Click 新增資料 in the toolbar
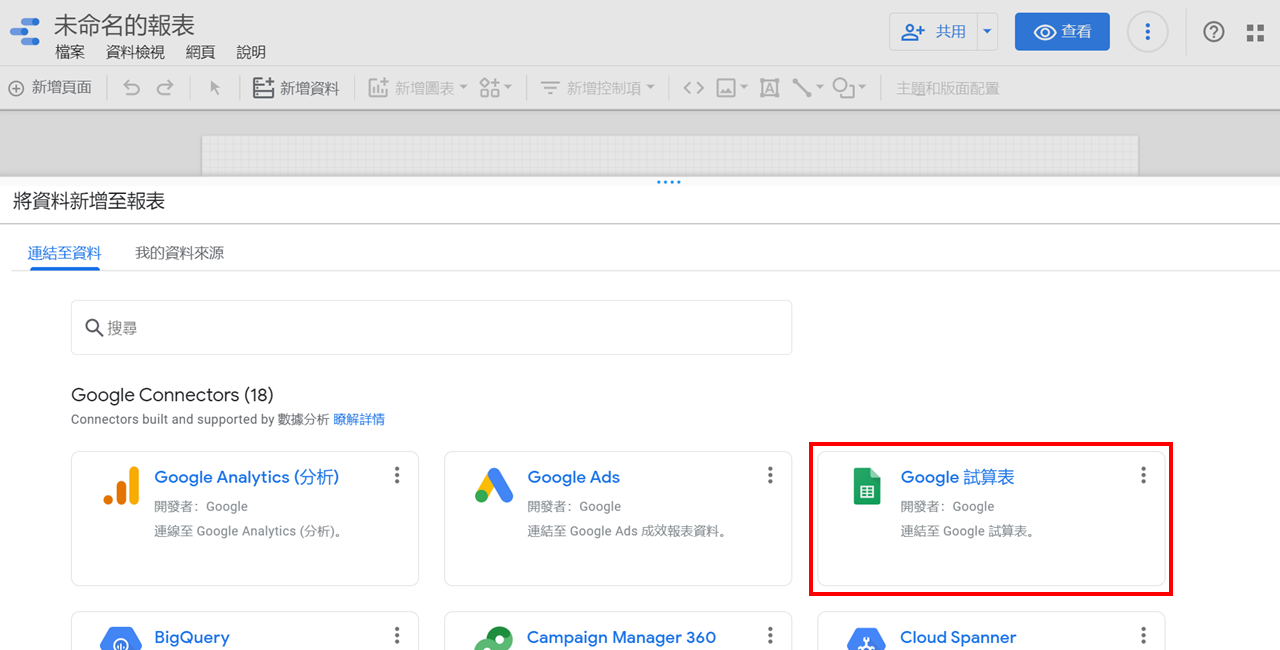Screen dimensions: 1280x650 coord(296,88)
